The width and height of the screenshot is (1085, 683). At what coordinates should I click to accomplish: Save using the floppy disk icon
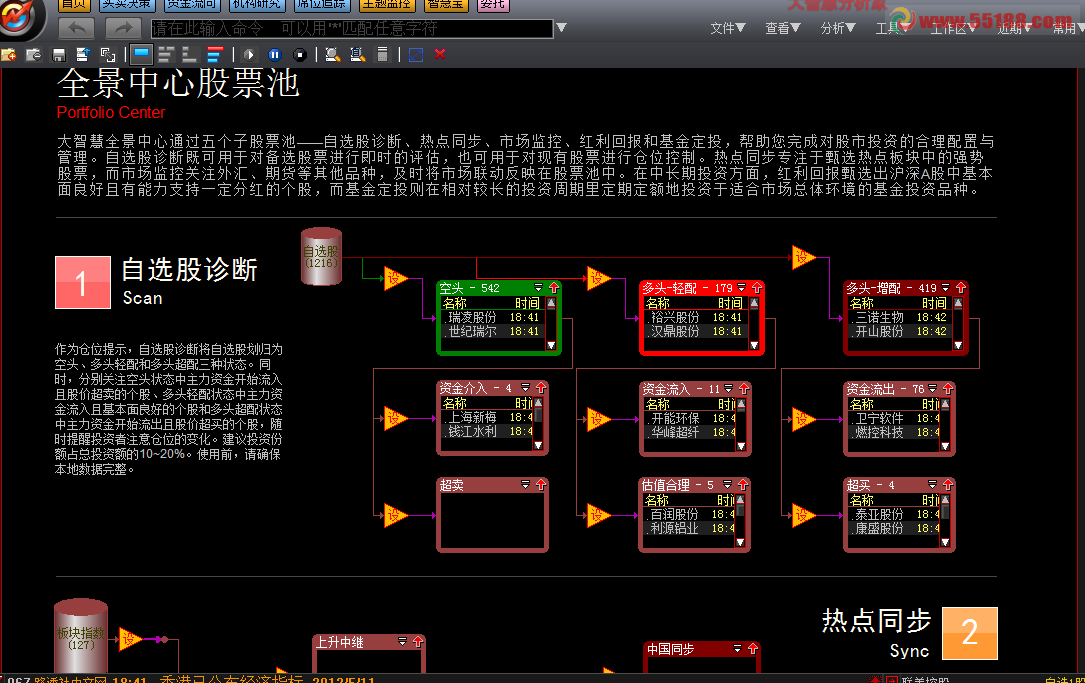tap(59, 55)
